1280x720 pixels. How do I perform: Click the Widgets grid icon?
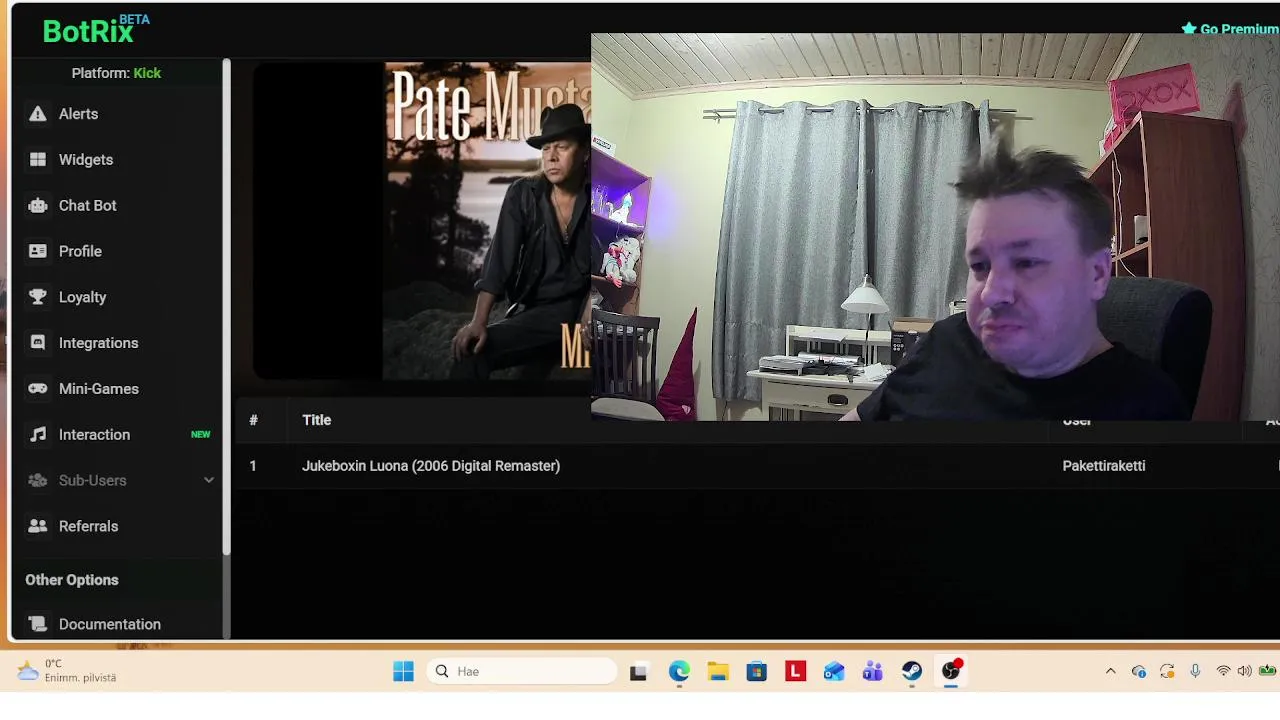pyautogui.click(x=38, y=160)
